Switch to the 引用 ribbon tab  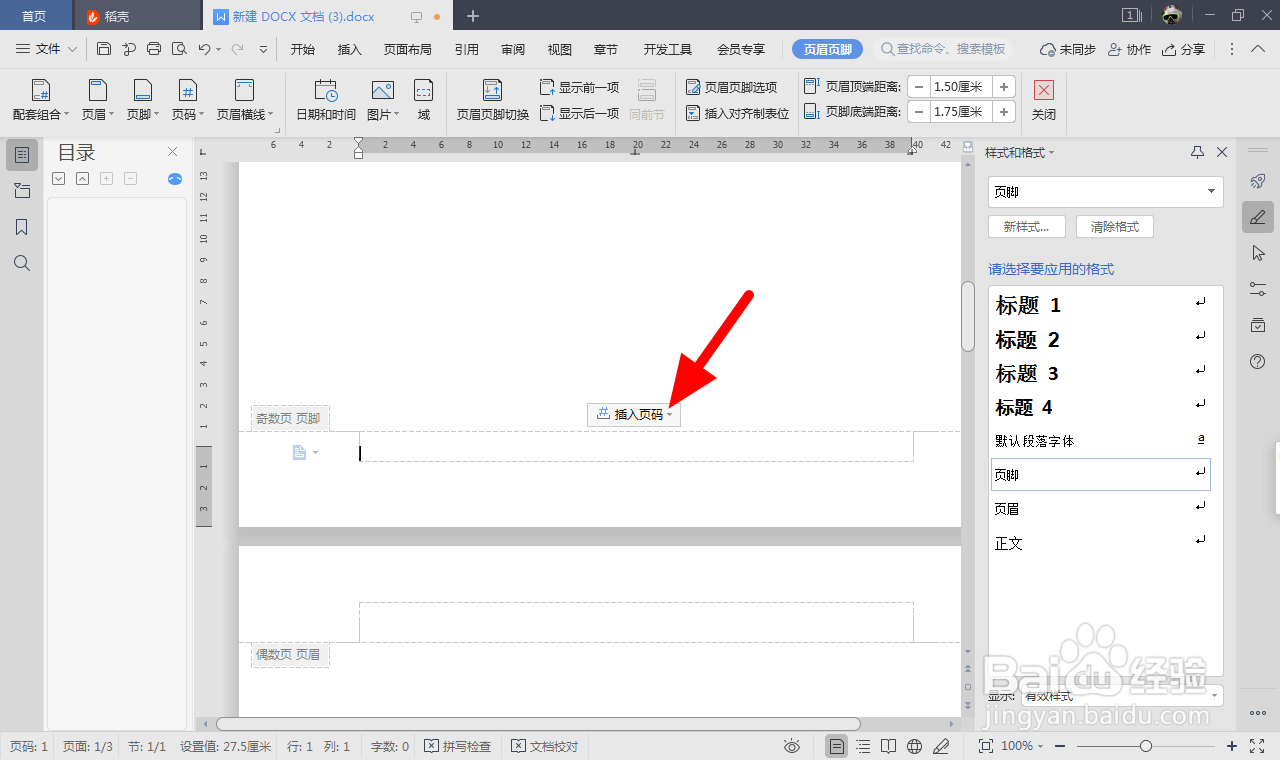(x=466, y=49)
